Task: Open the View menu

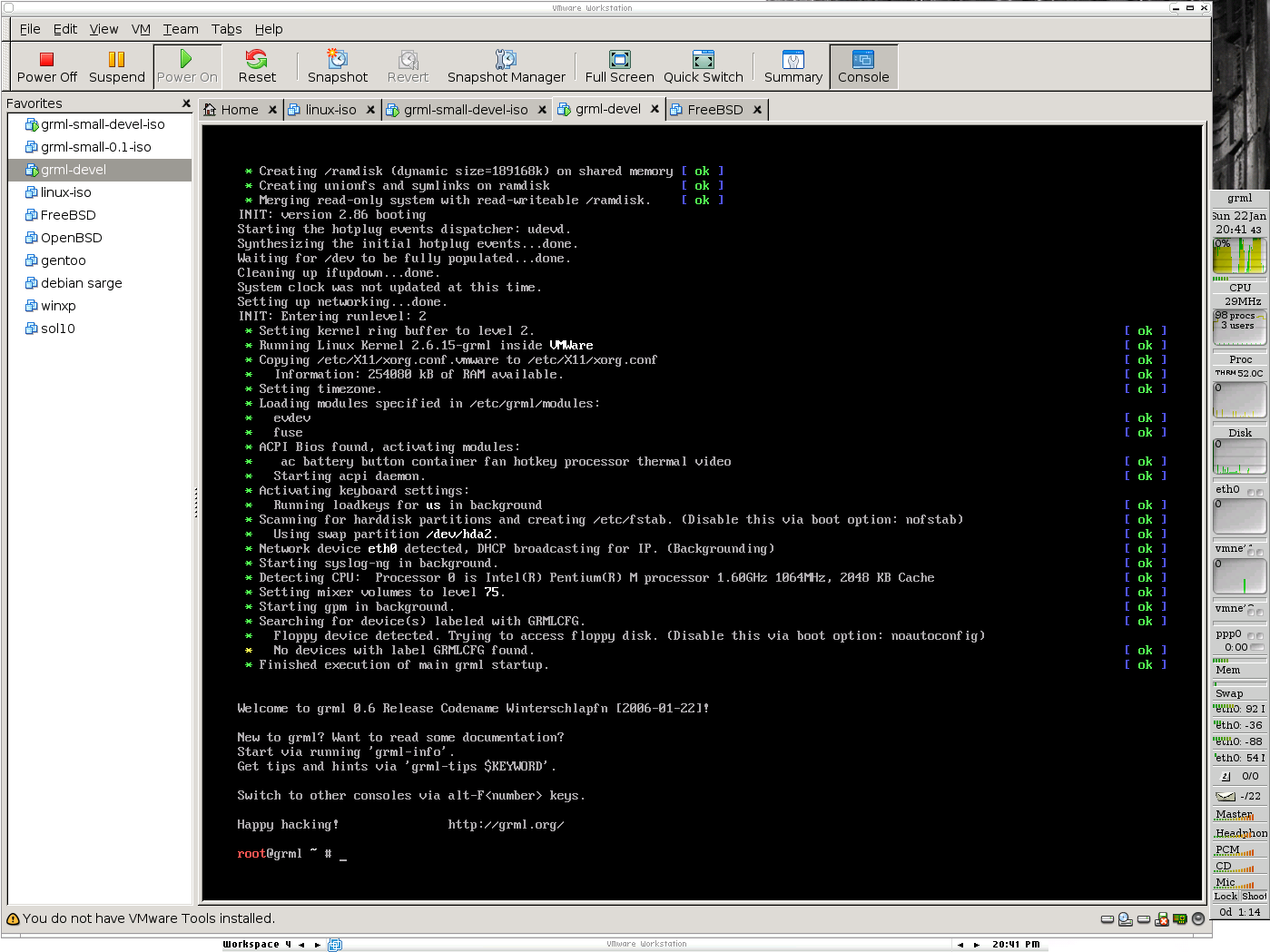Action: click(x=103, y=29)
